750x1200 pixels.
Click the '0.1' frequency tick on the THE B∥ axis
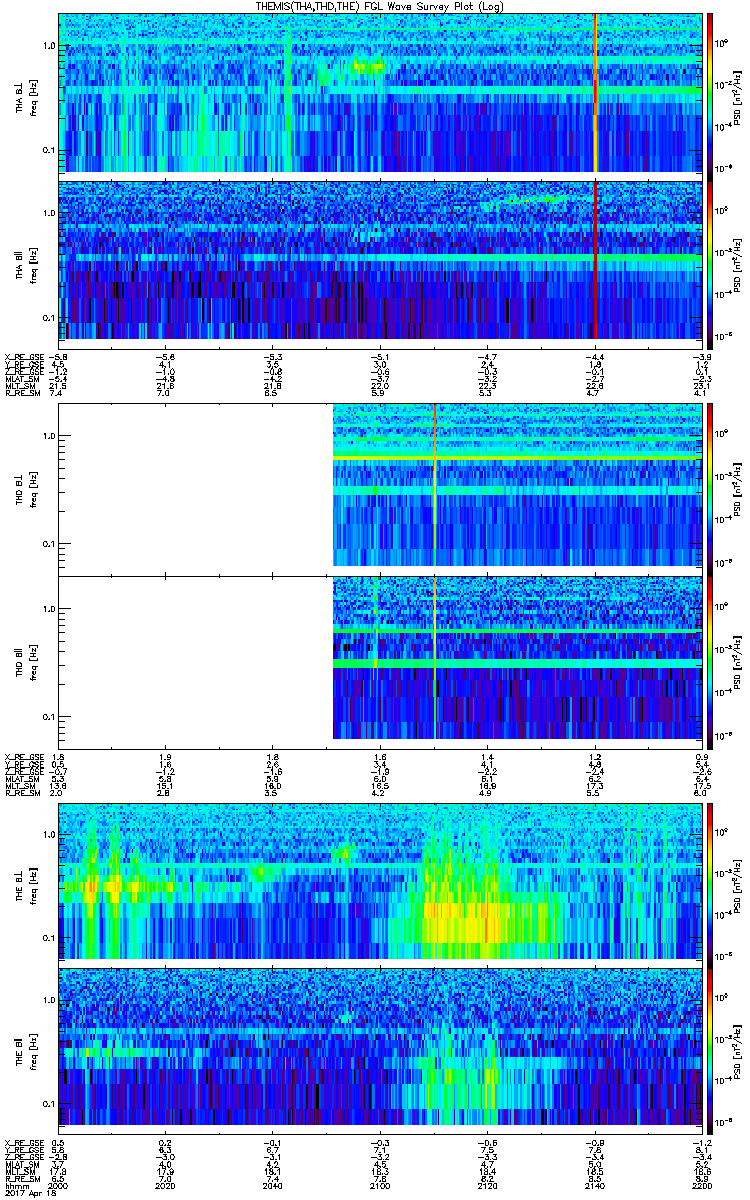[x=48, y=1103]
